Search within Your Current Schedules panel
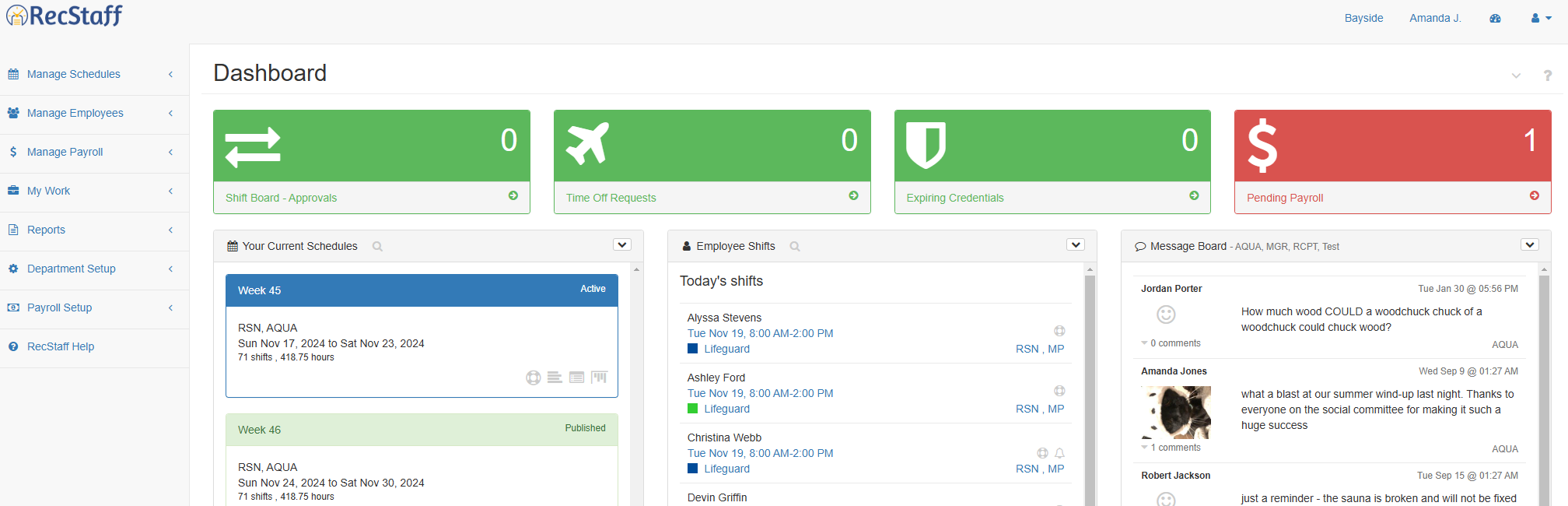Image resolution: width=1568 pixels, height=506 pixels. point(377,246)
